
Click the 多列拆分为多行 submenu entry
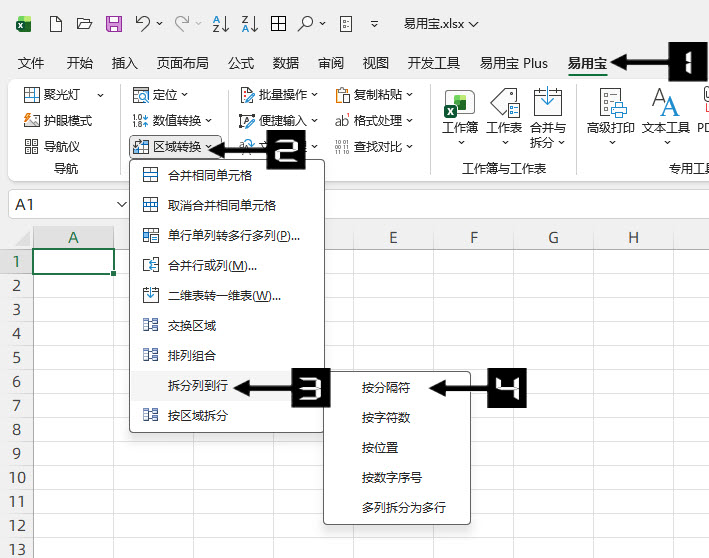coord(403,507)
